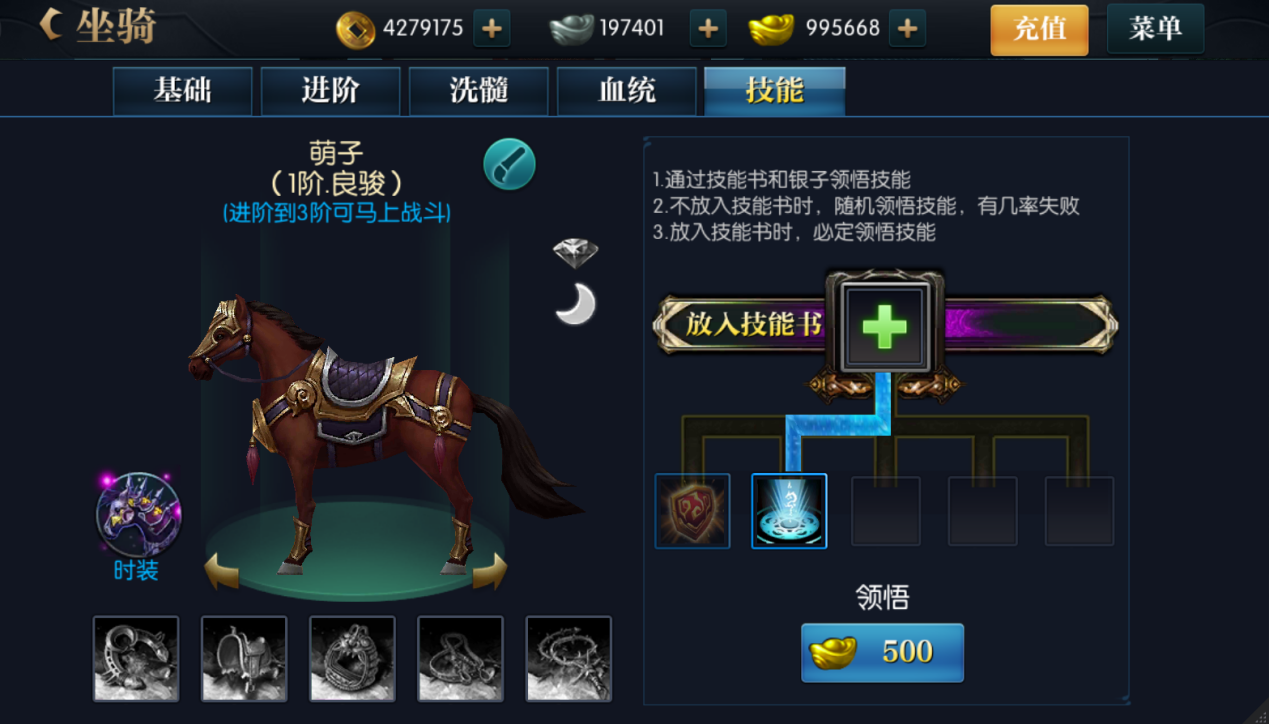Click the teal brush rename icon

(510, 164)
